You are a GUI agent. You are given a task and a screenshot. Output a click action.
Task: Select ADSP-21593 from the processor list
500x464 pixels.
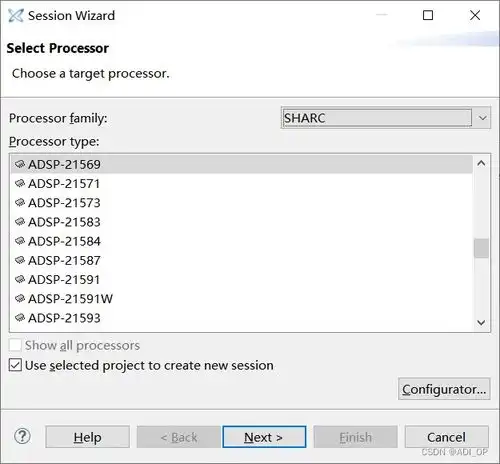click(241, 318)
